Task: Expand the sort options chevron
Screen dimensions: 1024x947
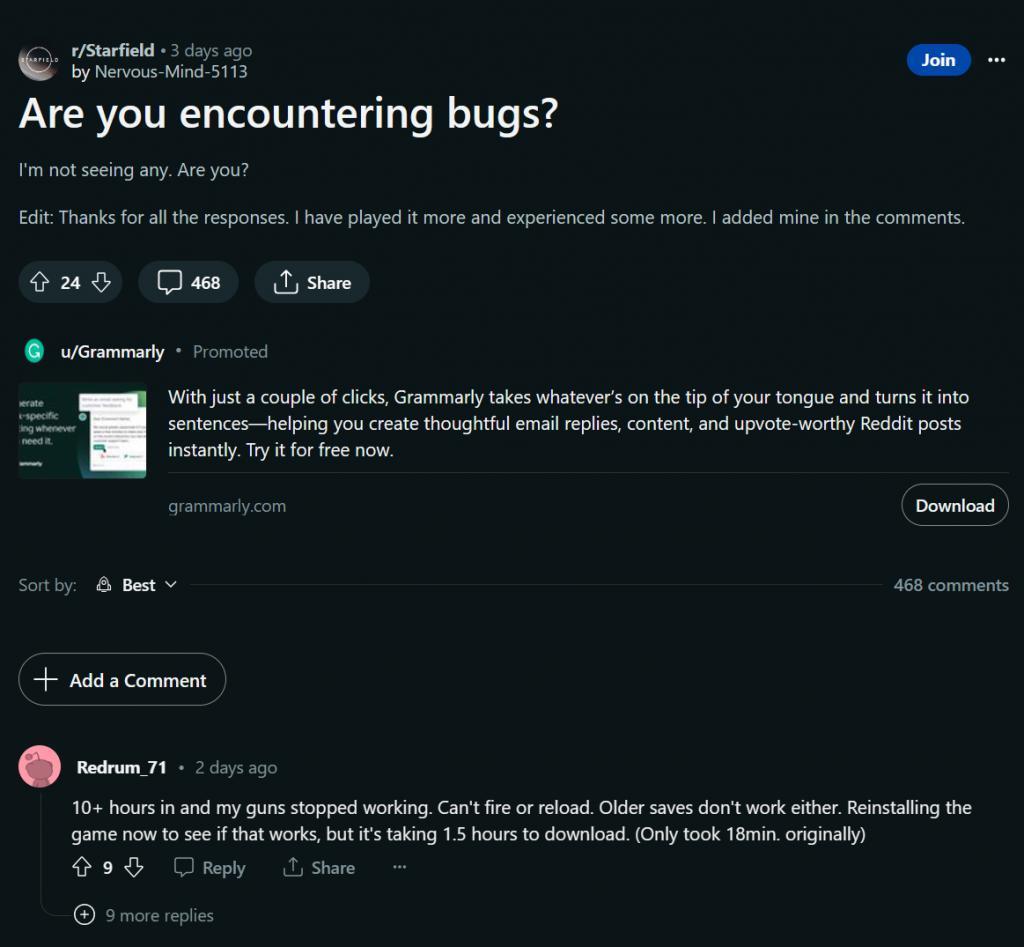Action: (x=170, y=585)
